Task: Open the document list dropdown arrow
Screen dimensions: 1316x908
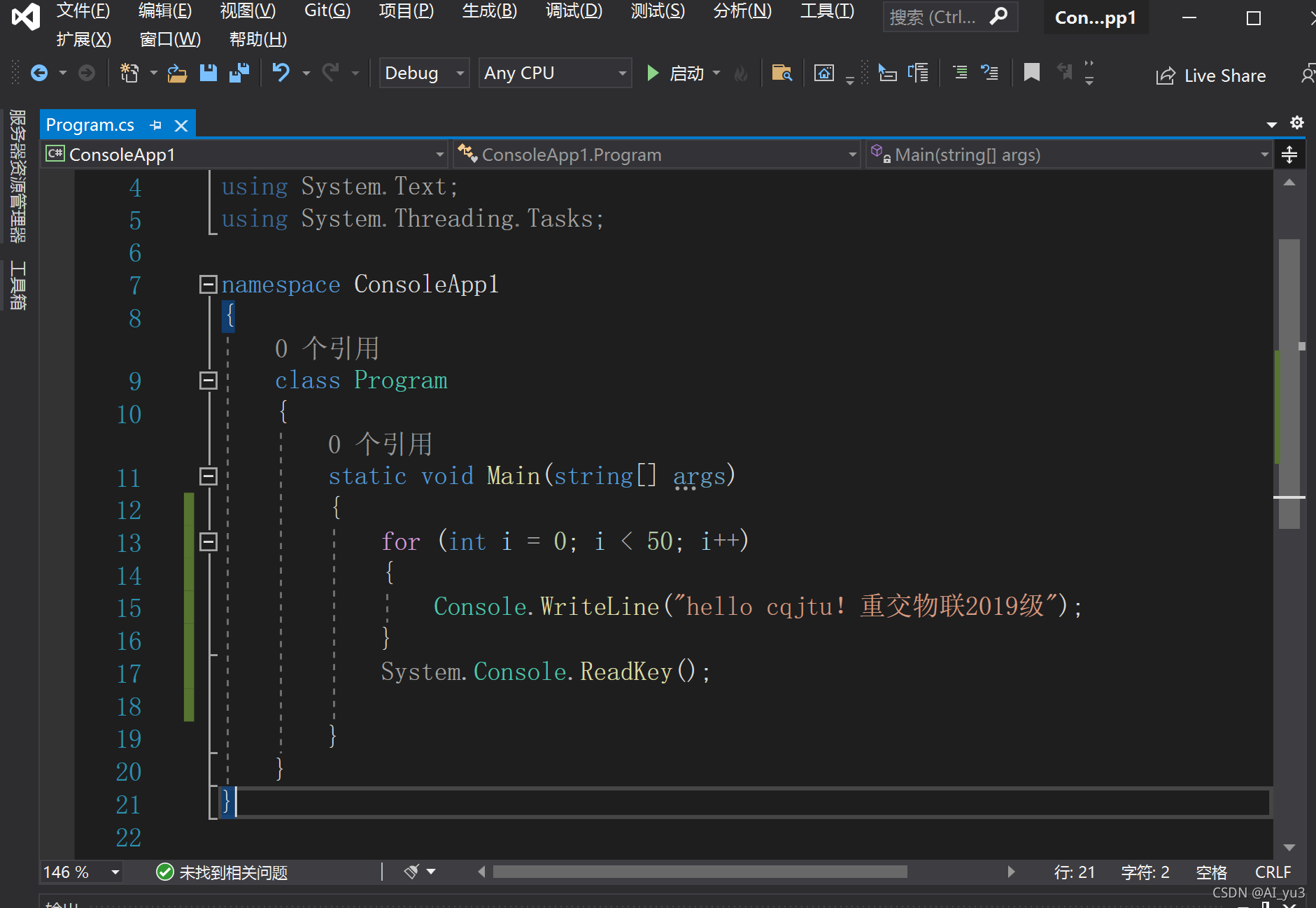Action: click(x=1272, y=125)
